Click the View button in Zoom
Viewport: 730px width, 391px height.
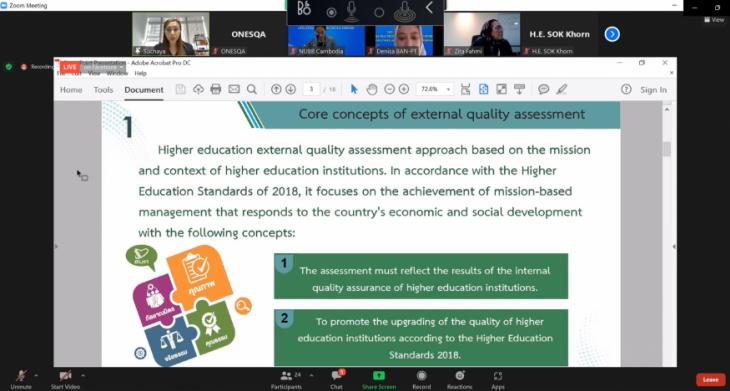click(x=714, y=20)
